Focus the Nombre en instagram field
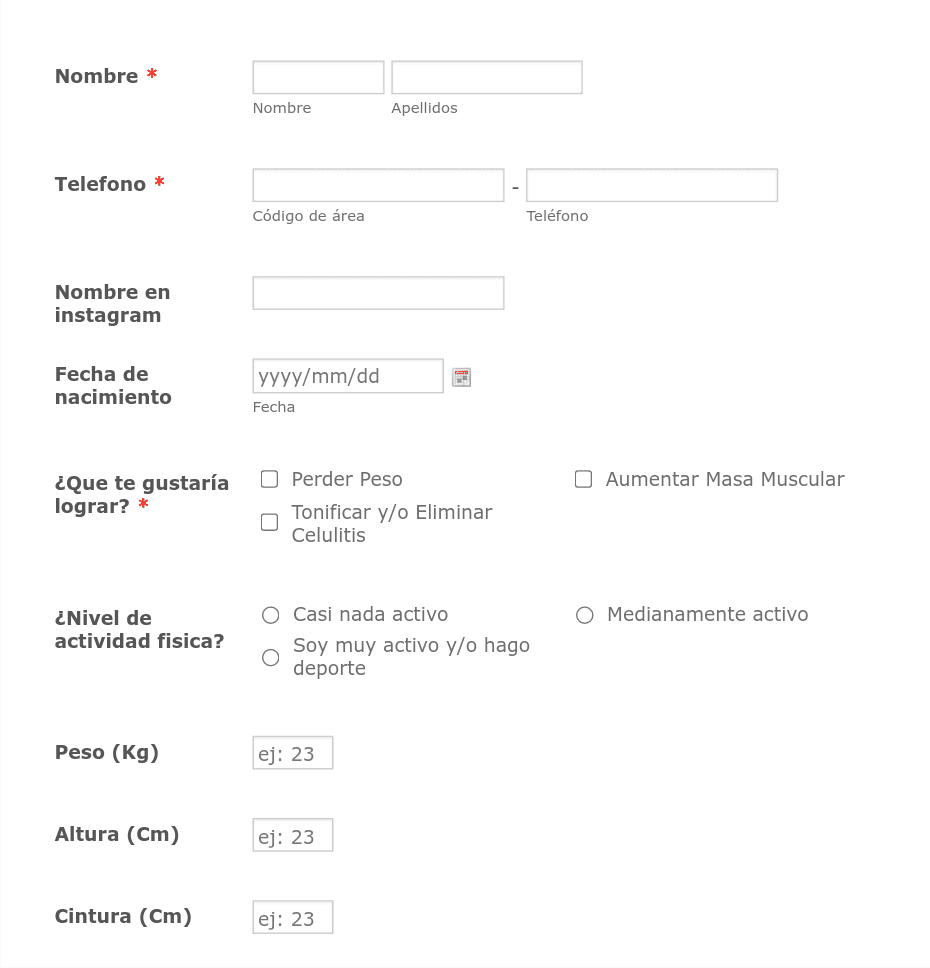930x968 pixels. click(x=378, y=293)
